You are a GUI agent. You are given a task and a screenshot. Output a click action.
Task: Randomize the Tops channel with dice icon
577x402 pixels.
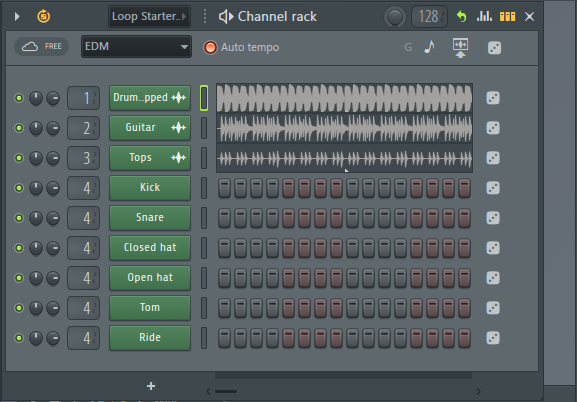click(493, 158)
